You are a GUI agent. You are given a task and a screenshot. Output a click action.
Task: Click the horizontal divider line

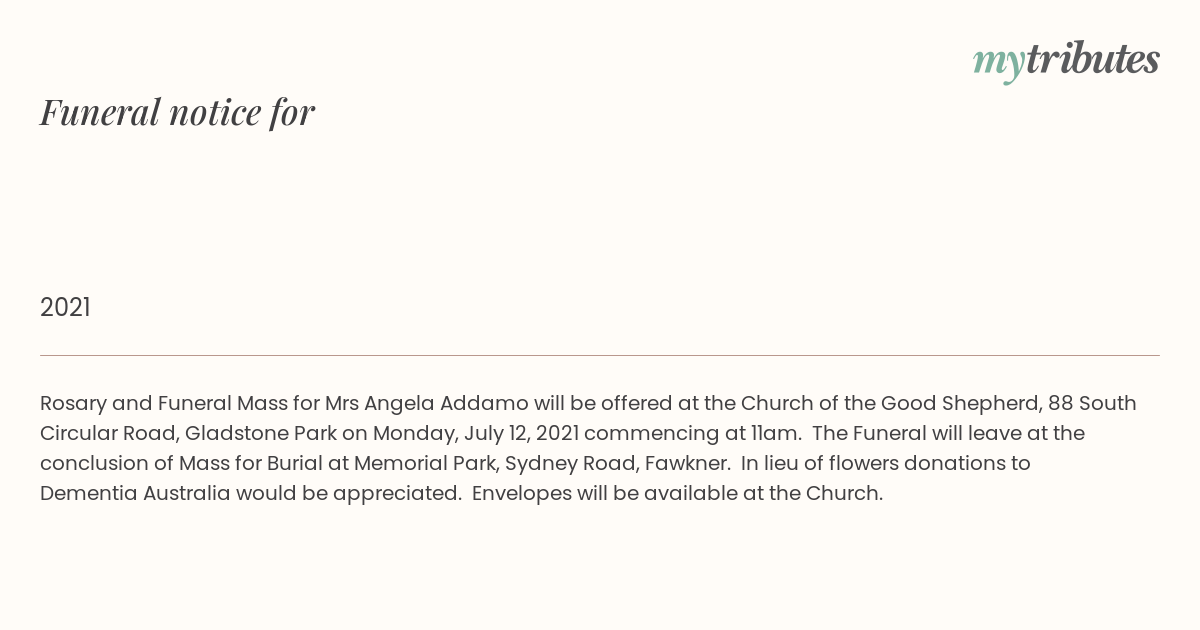pos(600,355)
